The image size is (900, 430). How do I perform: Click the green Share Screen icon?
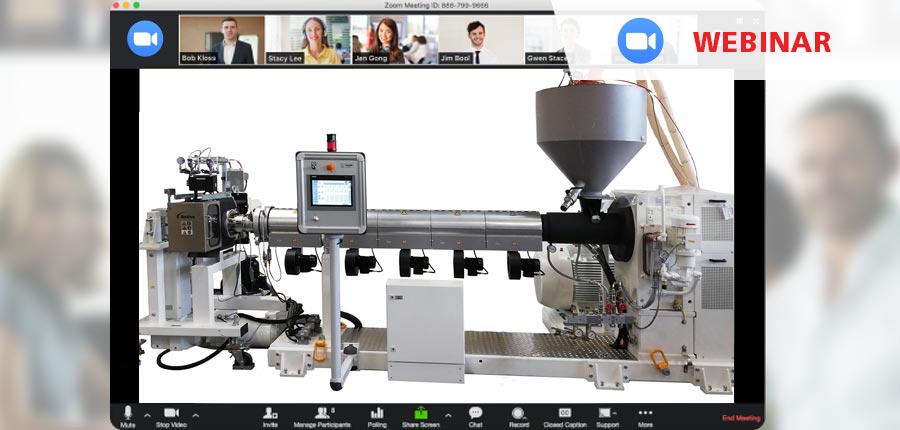421,413
